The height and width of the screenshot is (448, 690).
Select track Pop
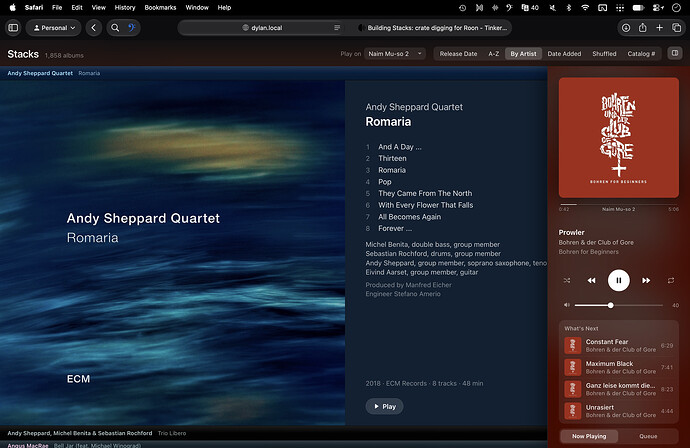point(384,182)
